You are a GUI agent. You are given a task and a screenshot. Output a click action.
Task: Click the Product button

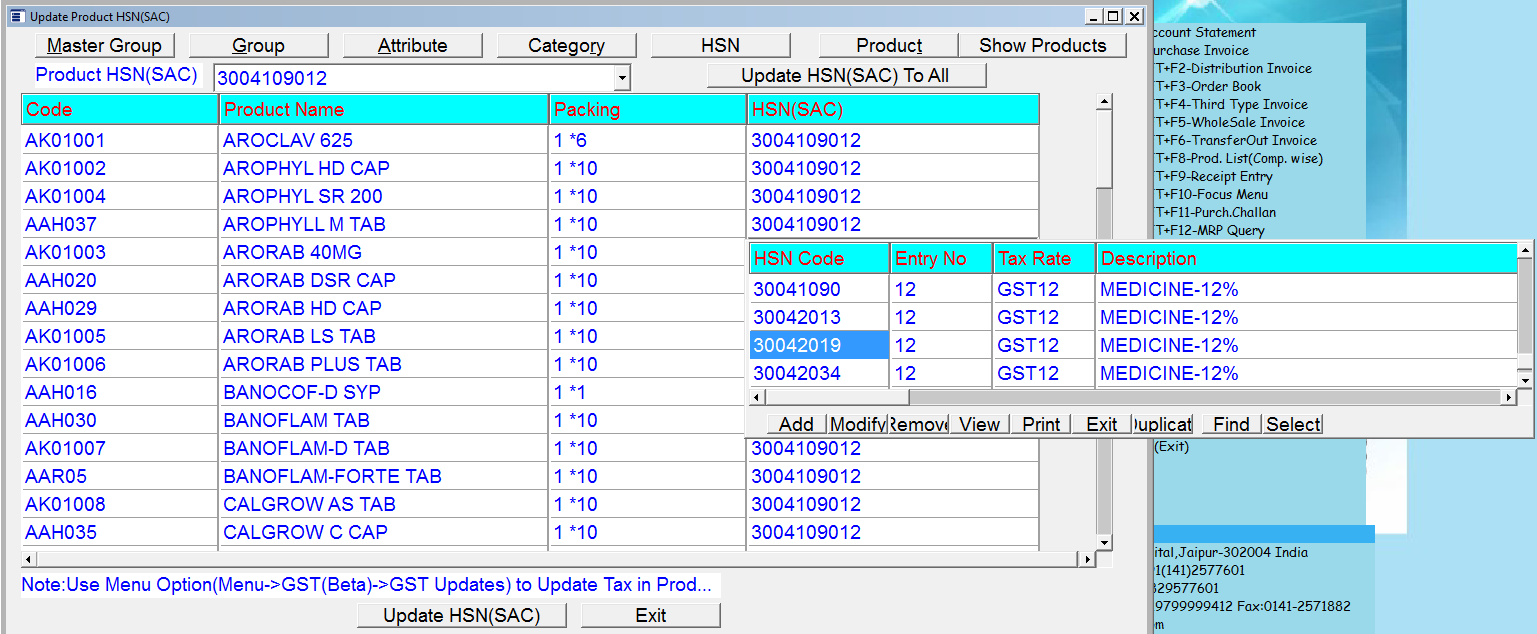click(888, 45)
